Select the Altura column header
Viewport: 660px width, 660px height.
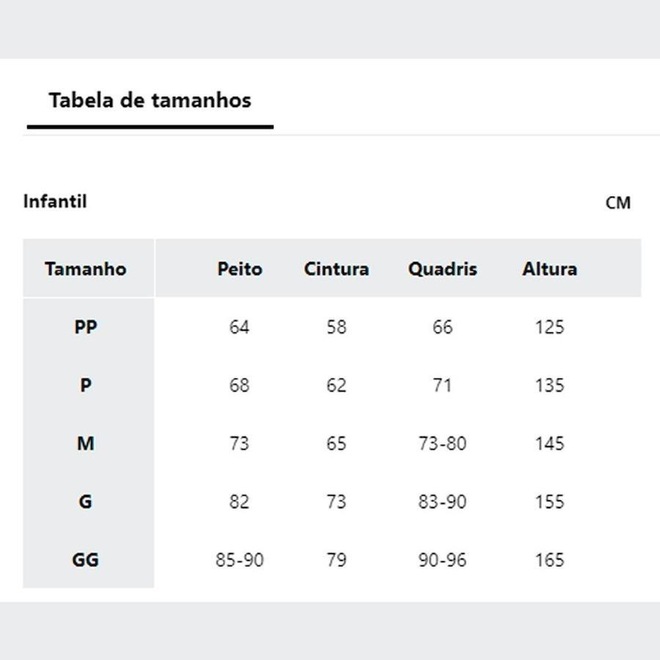(549, 269)
